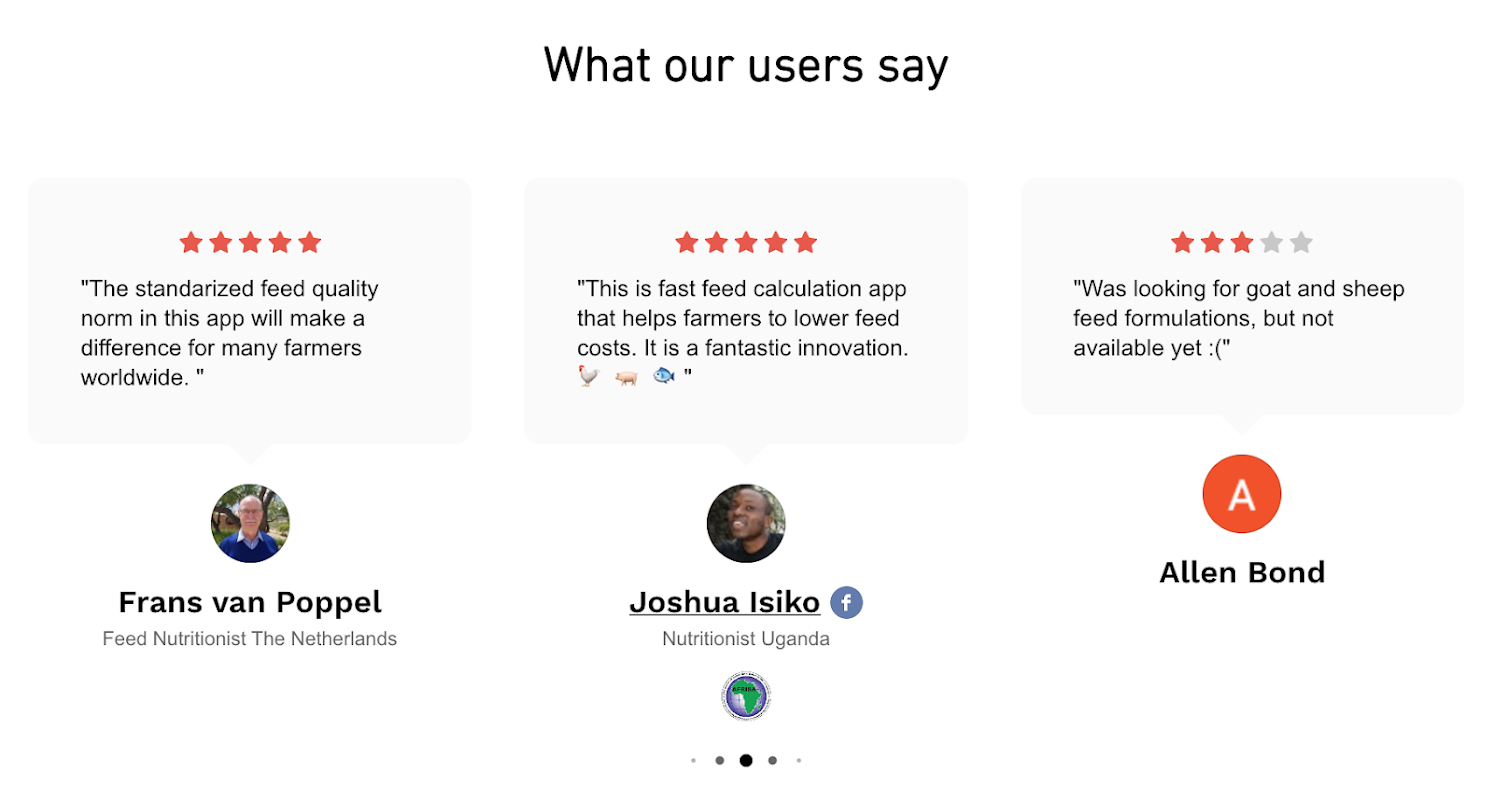Open the Joshua Isiko profile link
The image size is (1494, 800).
[724, 602]
